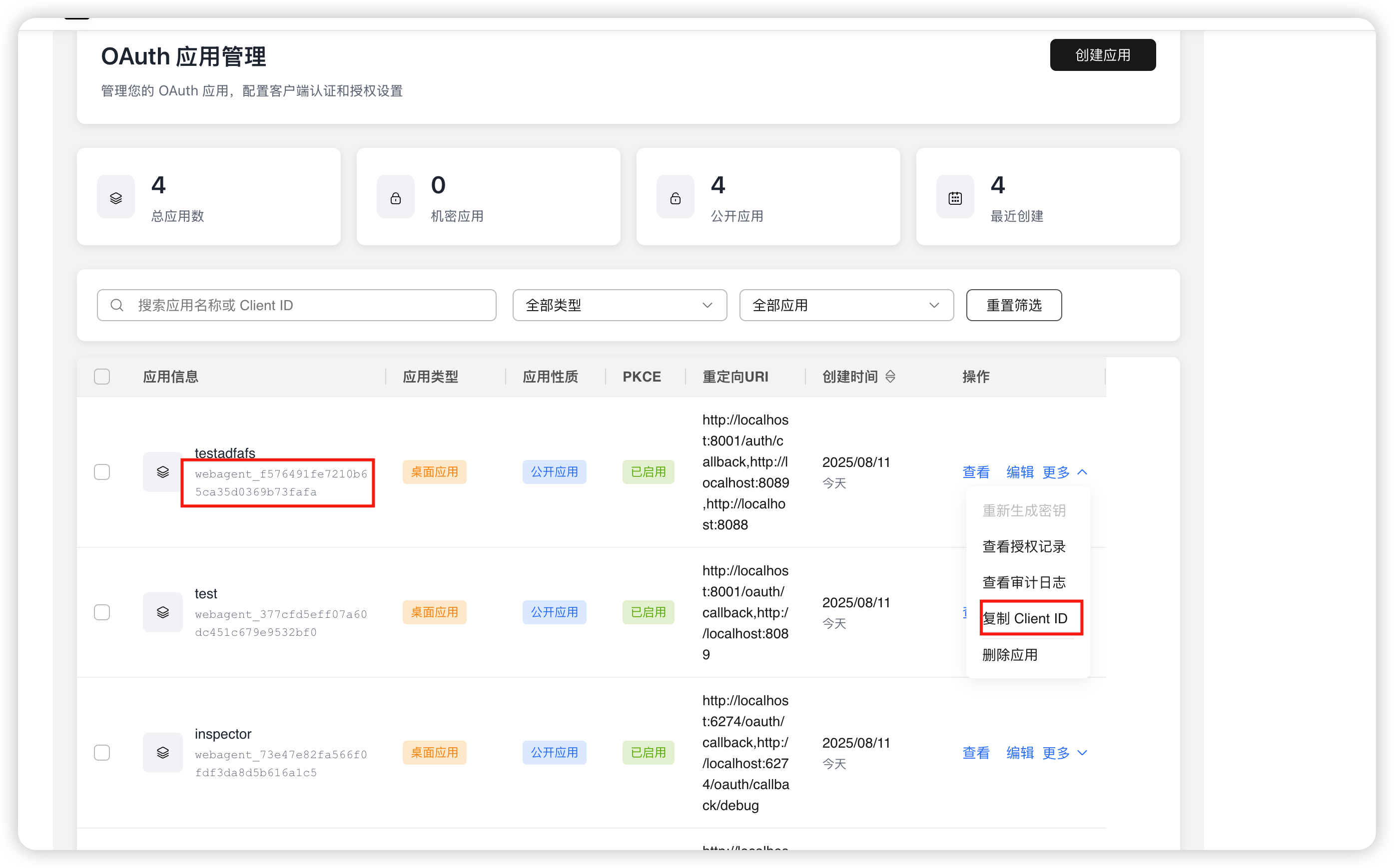
Task: Click the app icon for test row
Action: tap(163, 612)
